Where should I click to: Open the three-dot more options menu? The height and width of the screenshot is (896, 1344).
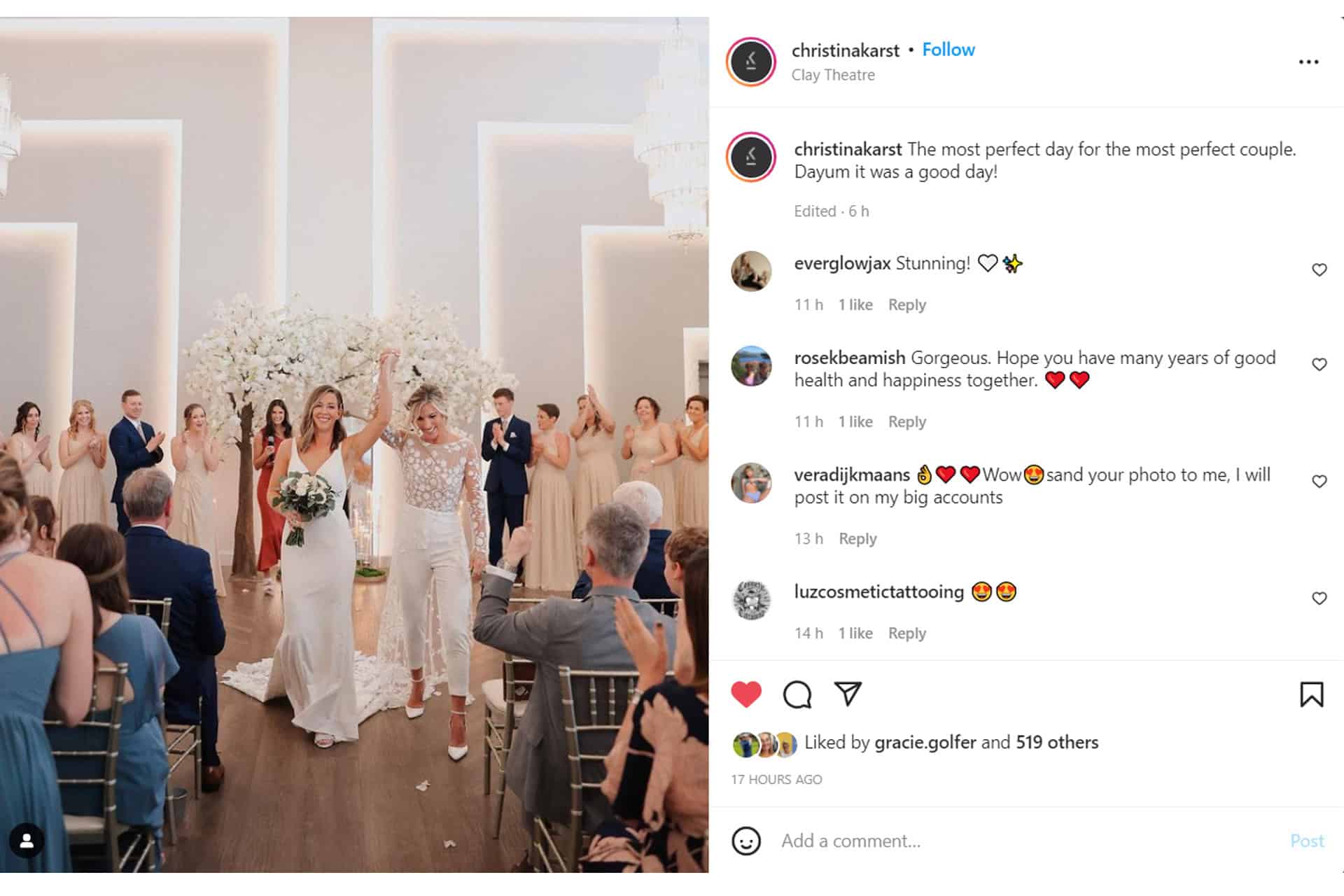1308,62
